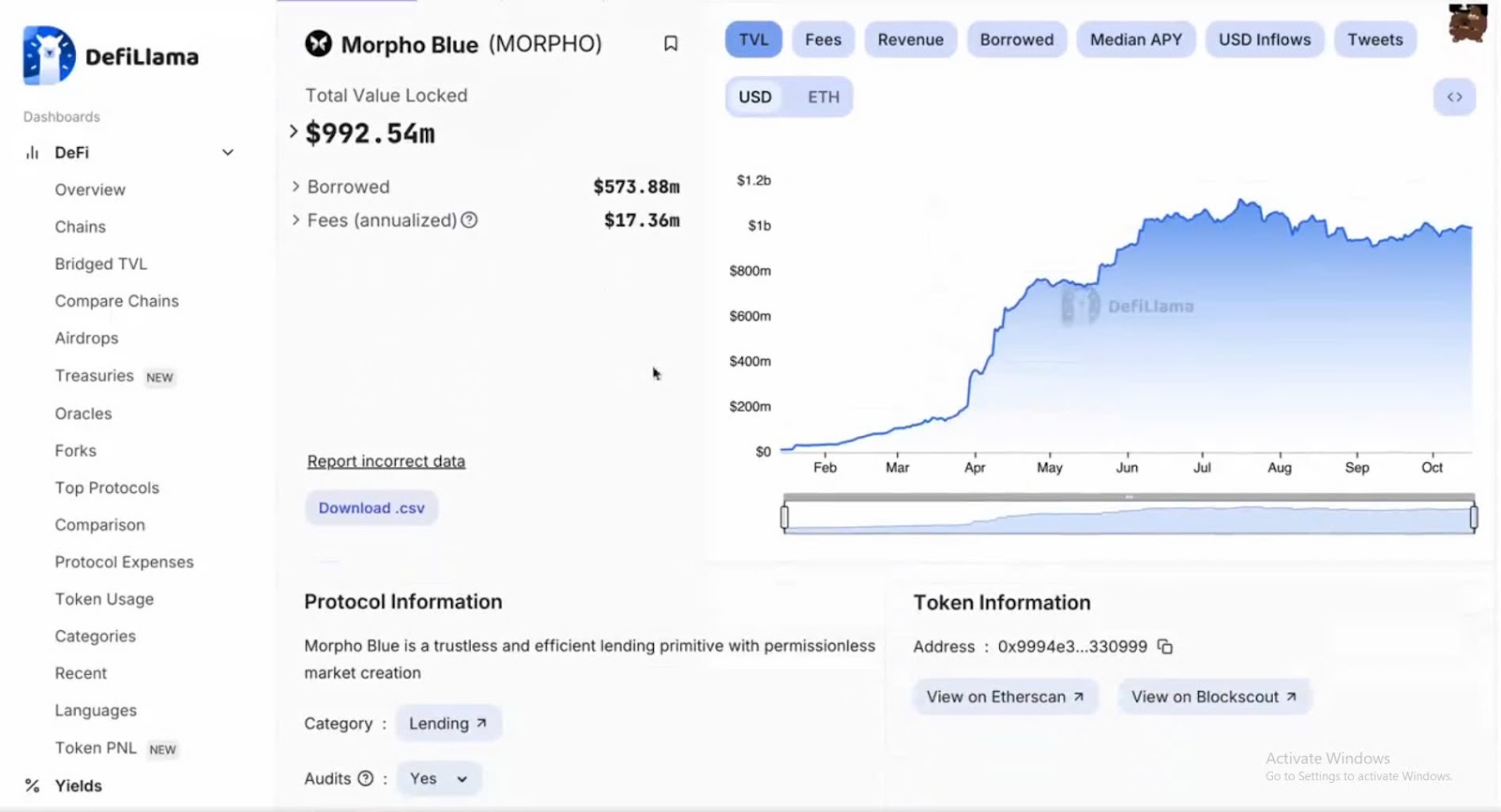Viewport: 1501px width, 812px height.
Task: Open Token PNL page
Action: 96,747
